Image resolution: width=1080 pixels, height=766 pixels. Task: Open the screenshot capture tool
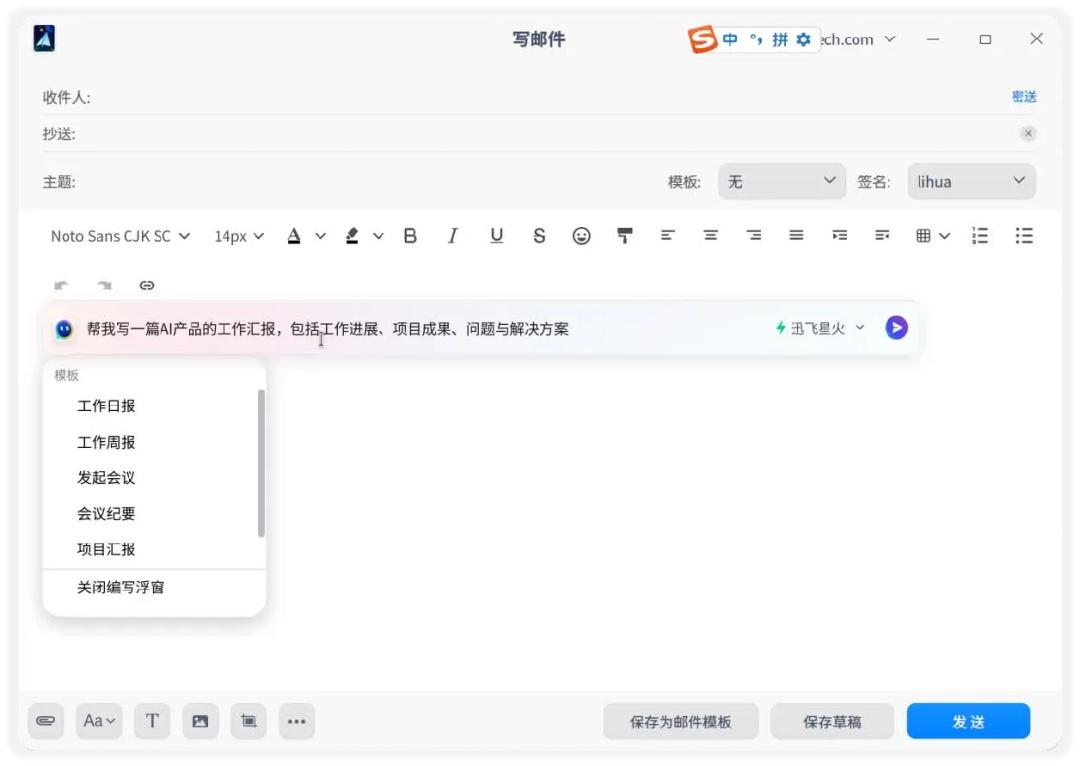point(248,721)
